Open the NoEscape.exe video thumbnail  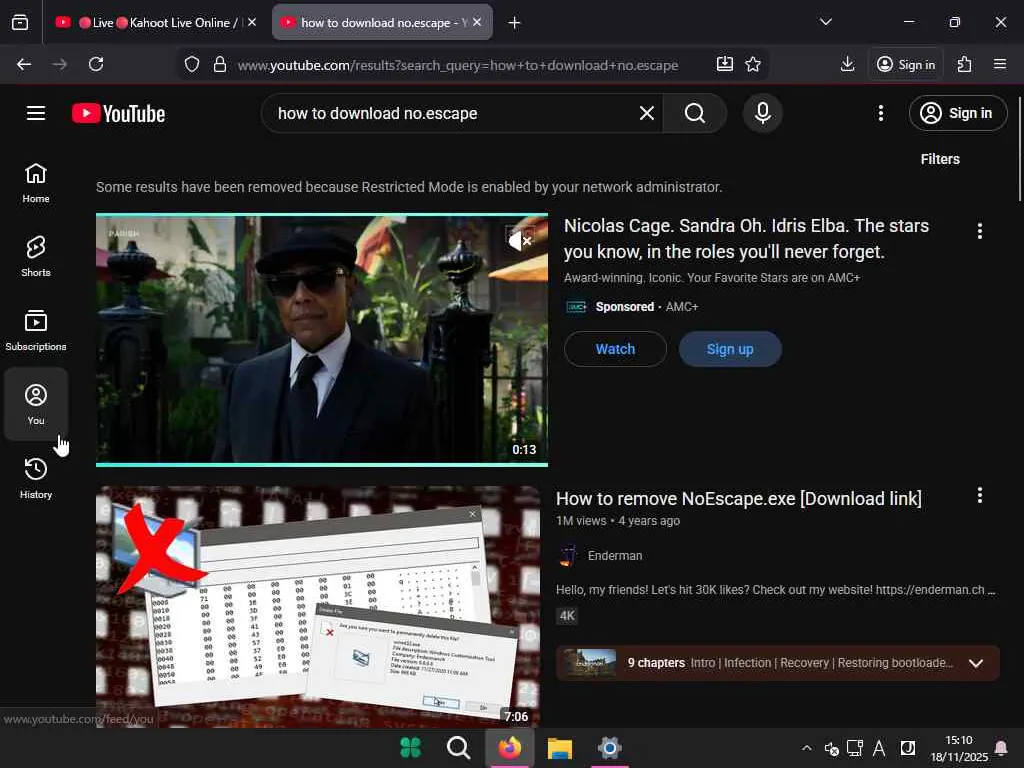point(318,607)
